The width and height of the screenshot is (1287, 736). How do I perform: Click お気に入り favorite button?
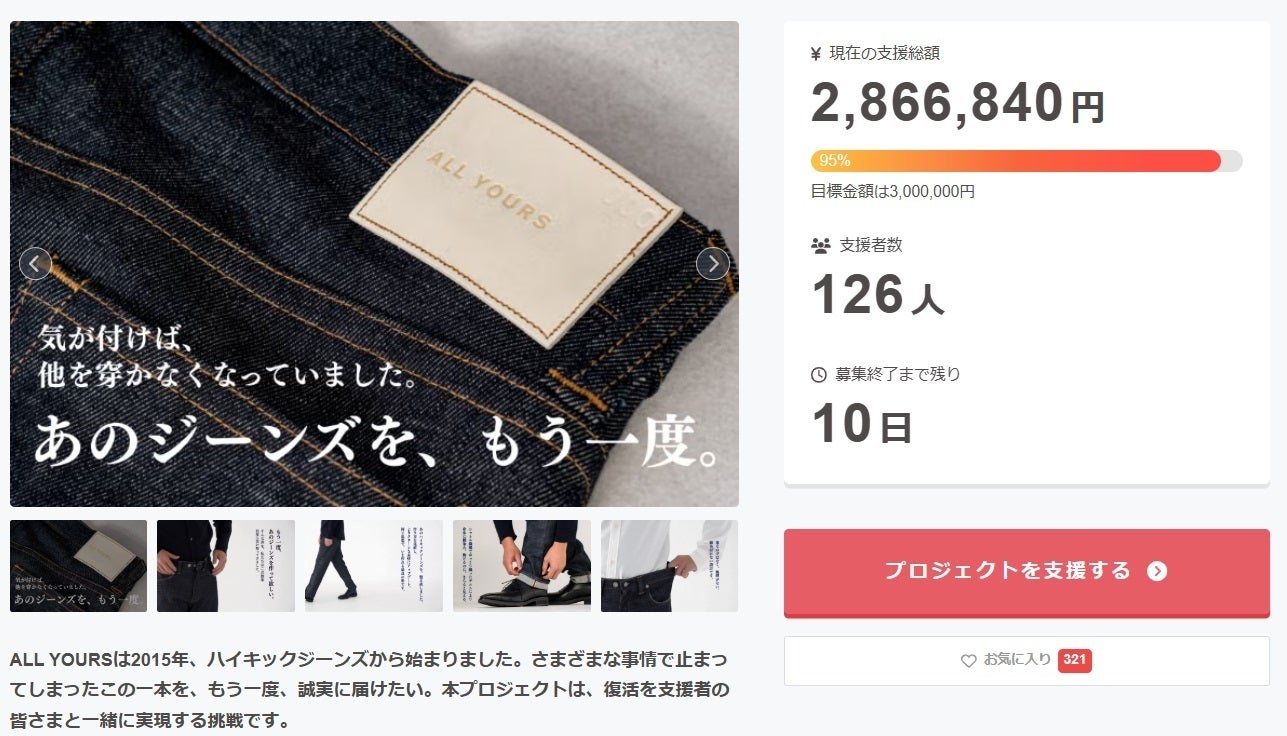tap(1027, 661)
